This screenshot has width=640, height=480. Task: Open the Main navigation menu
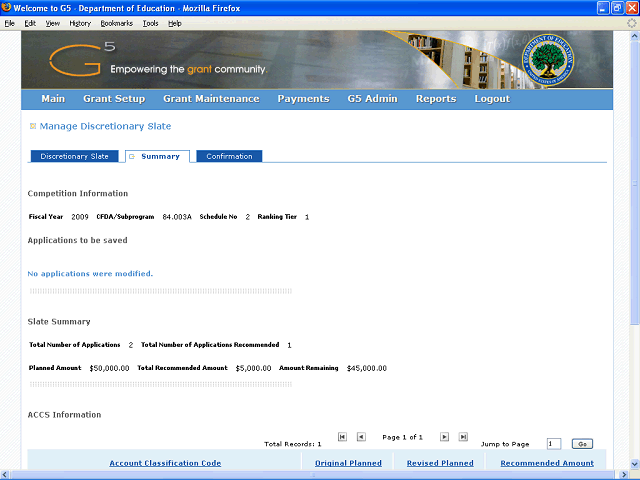pyautogui.click(x=53, y=99)
